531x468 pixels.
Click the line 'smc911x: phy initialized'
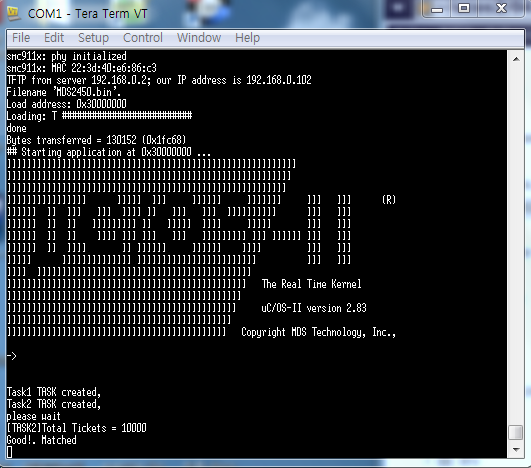67,56
